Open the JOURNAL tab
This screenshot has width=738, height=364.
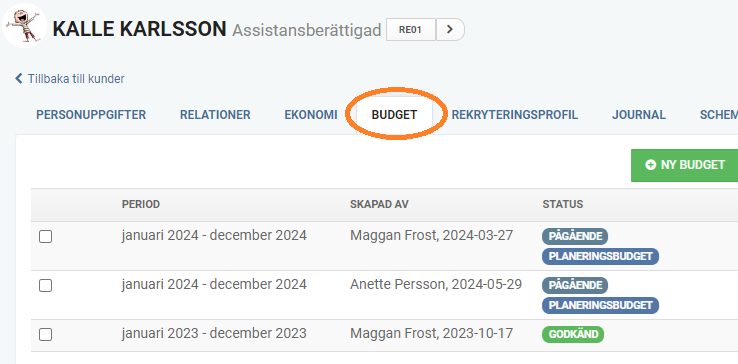coord(639,115)
